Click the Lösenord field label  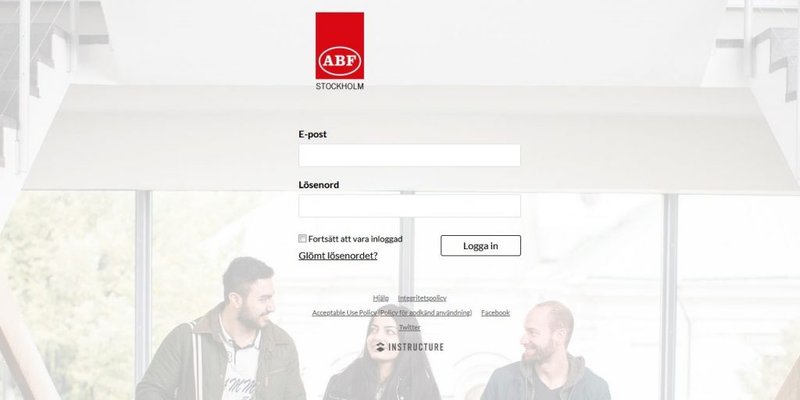pos(319,185)
